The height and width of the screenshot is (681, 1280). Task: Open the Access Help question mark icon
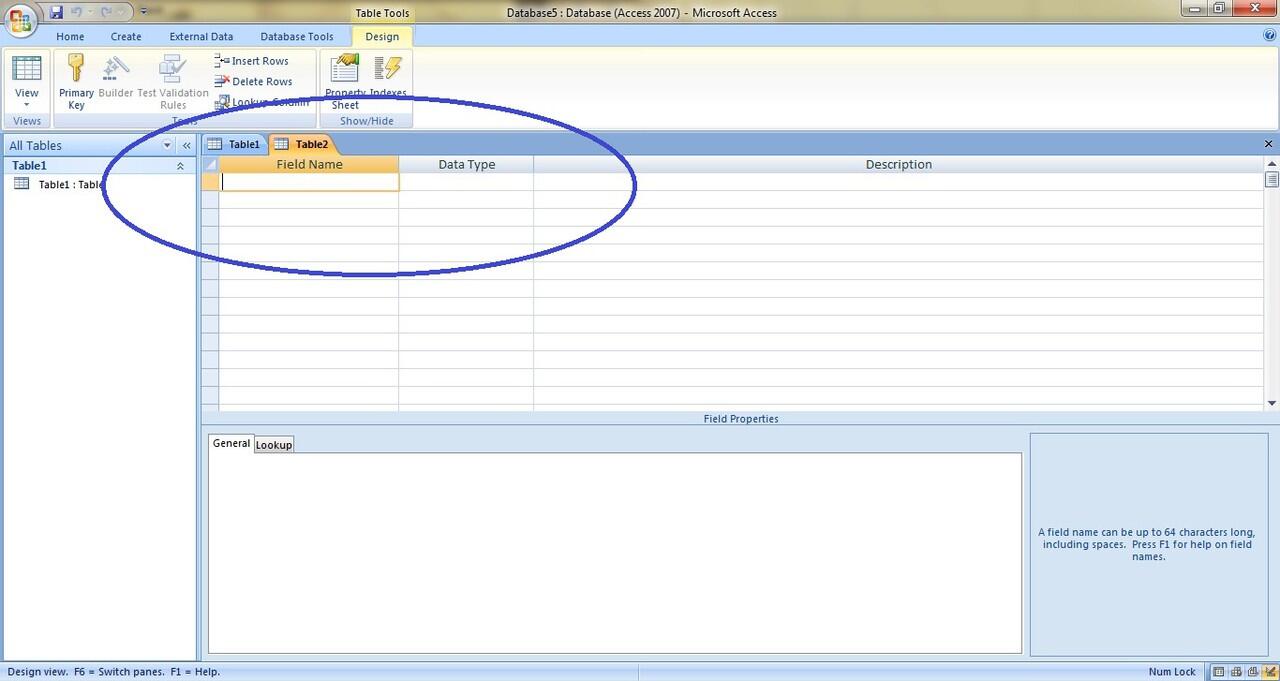coord(1269,35)
